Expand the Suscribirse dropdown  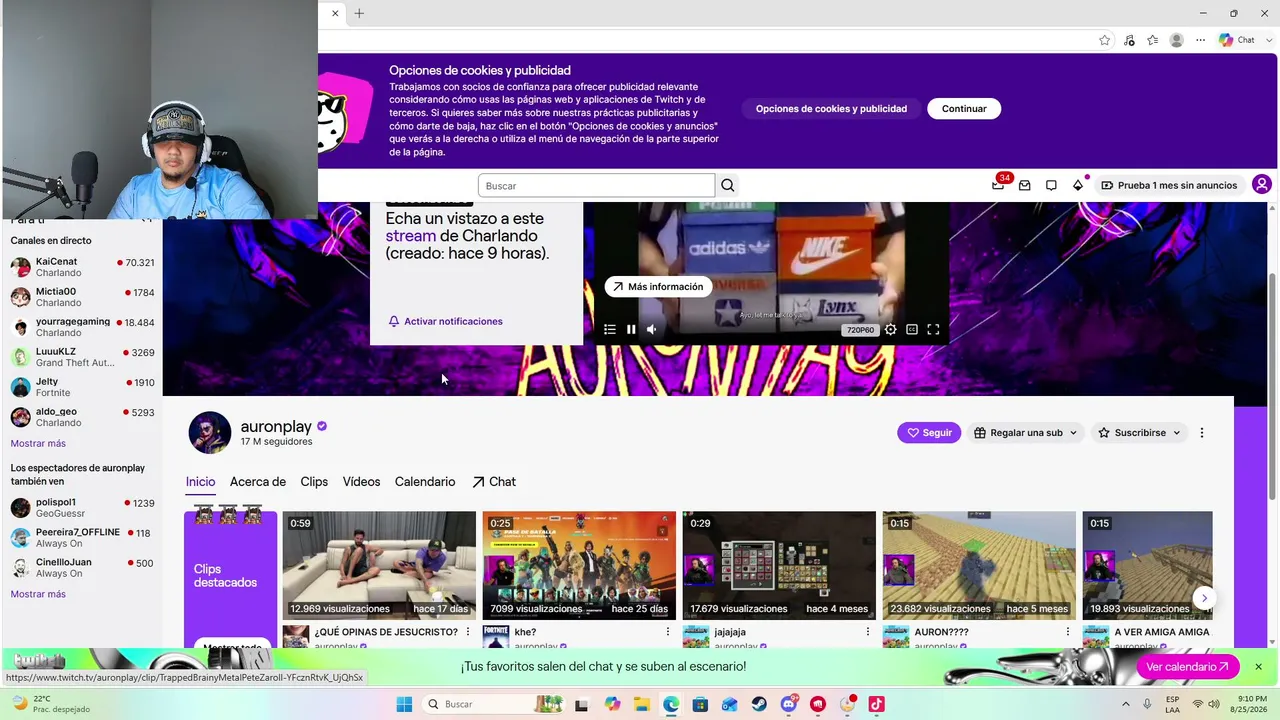1139,433
